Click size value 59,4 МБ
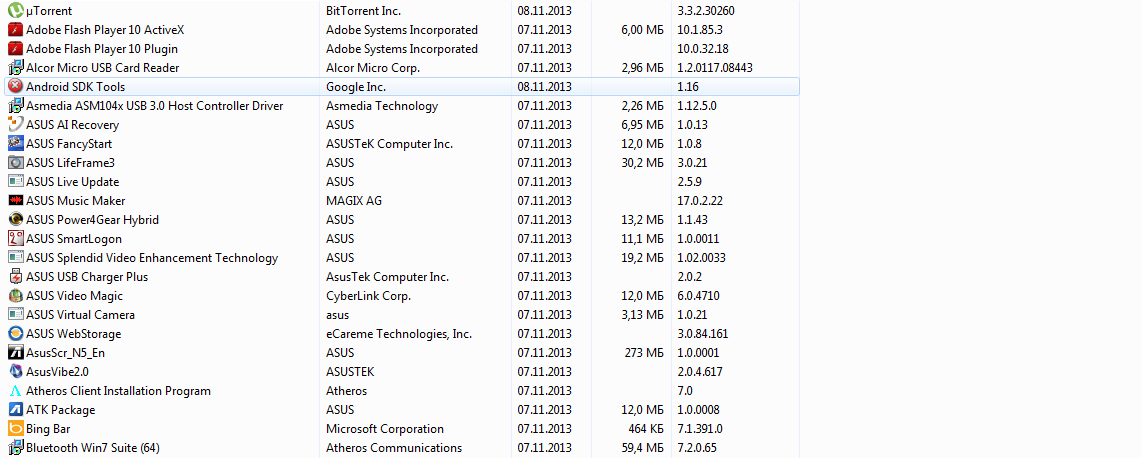Viewport: 1142px width, 458px height. pos(642,447)
